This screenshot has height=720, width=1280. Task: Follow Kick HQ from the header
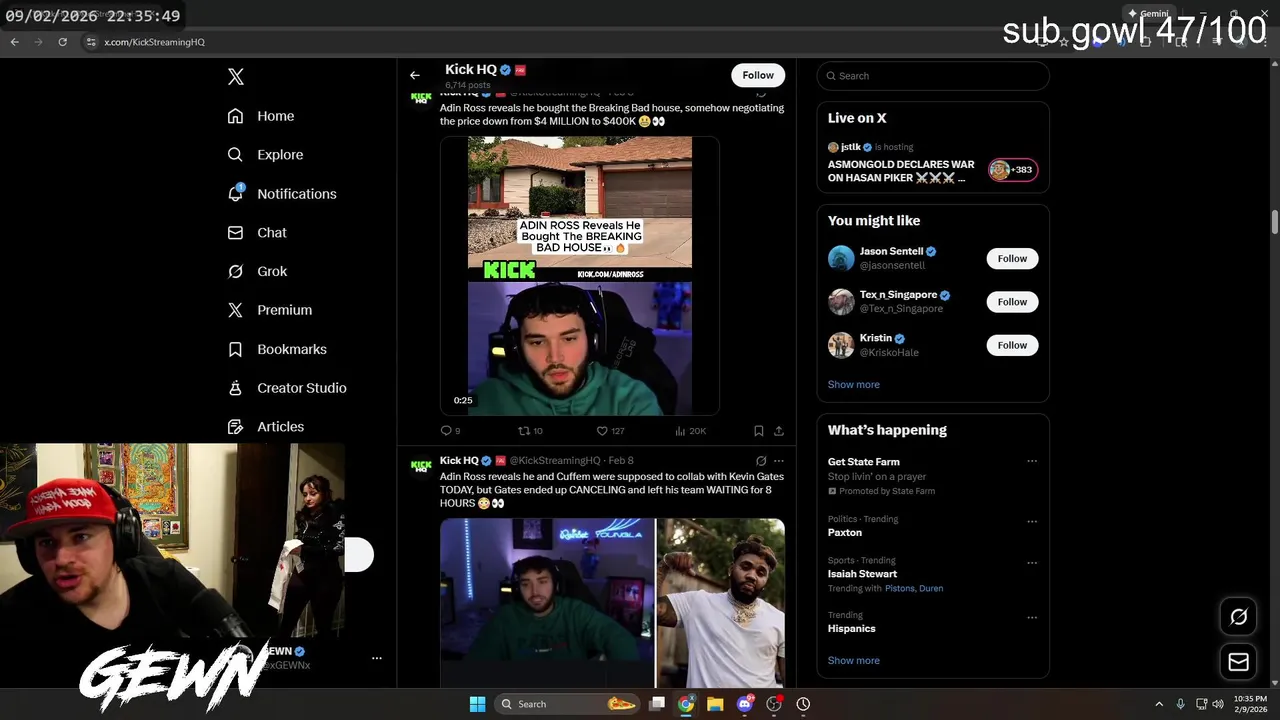(758, 75)
